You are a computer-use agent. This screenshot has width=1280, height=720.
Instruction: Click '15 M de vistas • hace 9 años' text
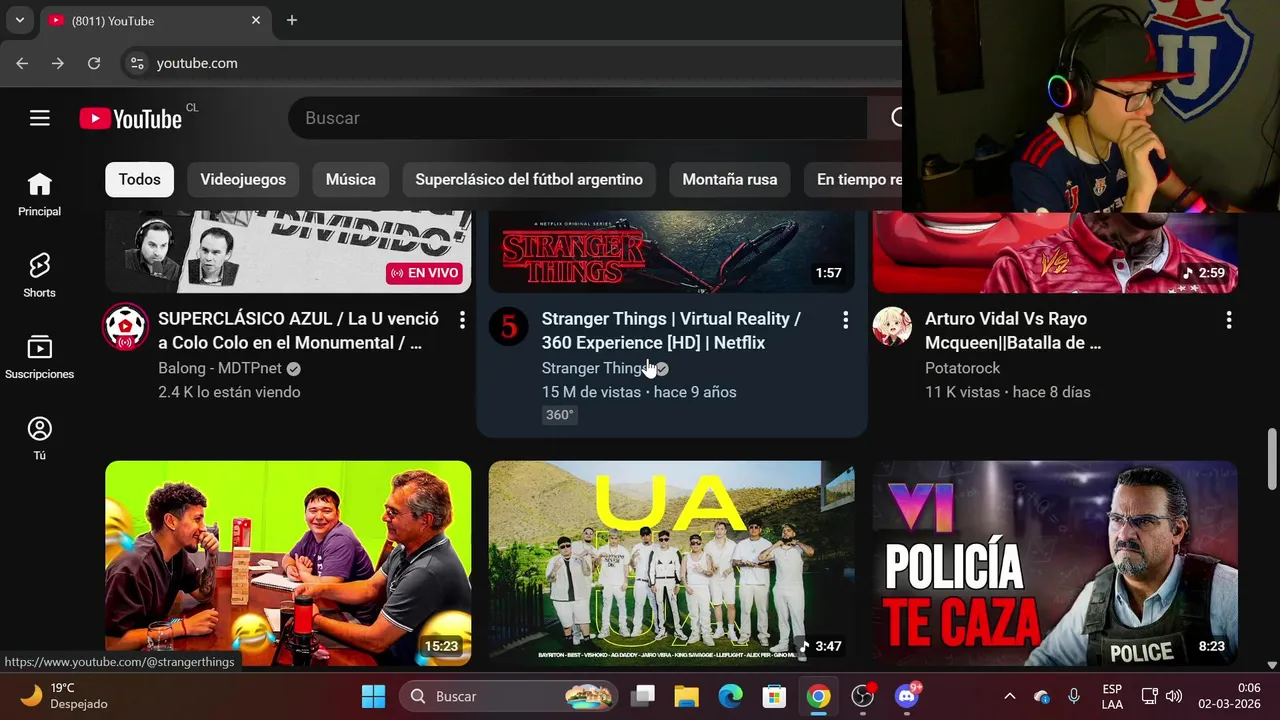point(639,392)
